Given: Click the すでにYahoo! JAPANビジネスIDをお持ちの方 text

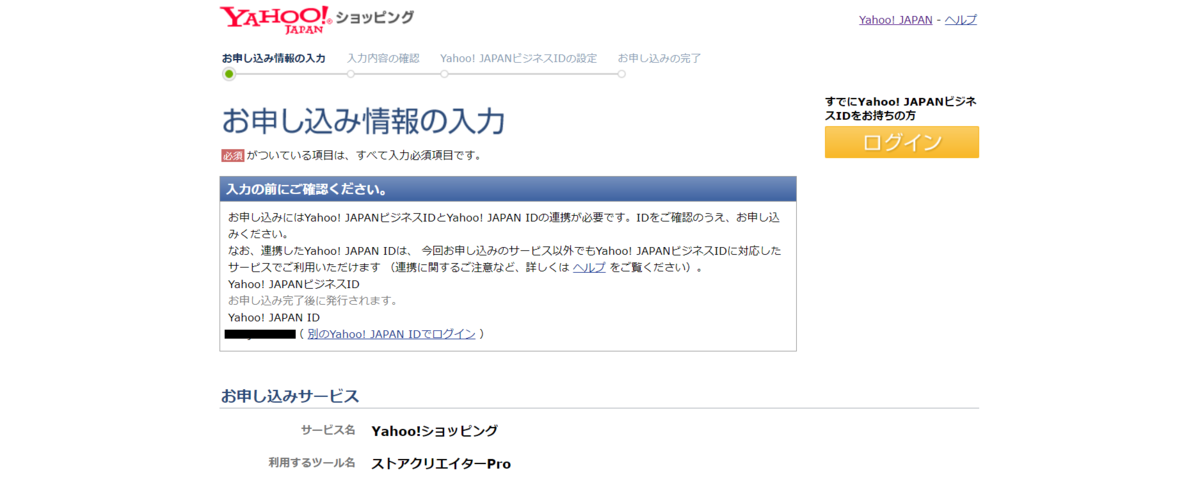Looking at the screenshot, I should click(x=900, y=108).
